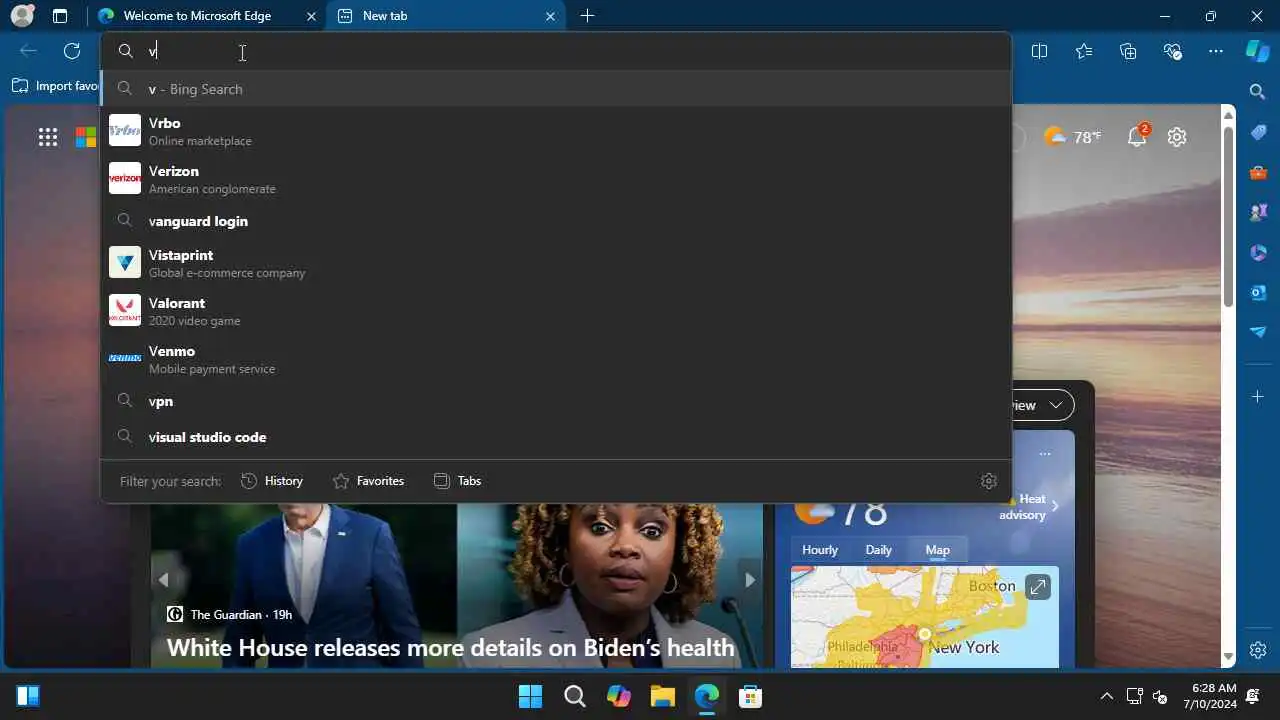
Task: Open Settings and more ellipsis menu
Action: (1216, 51)
